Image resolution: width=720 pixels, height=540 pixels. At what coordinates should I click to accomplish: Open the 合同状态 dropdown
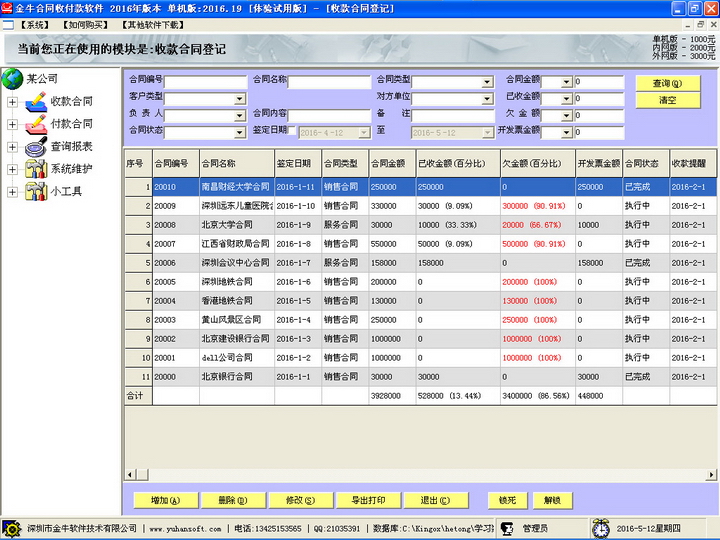point(239,132)
